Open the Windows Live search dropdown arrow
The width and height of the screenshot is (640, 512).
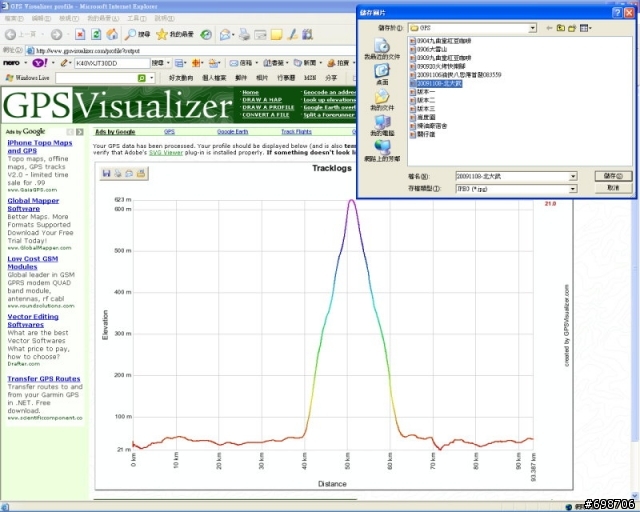point(152,78)
